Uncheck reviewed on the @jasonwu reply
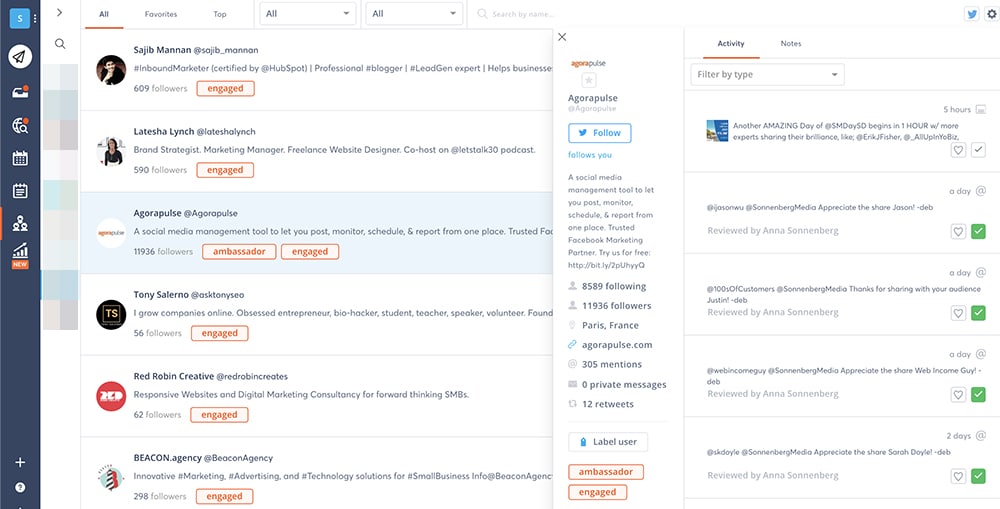The image size is (1000, 509). point(978,231)
